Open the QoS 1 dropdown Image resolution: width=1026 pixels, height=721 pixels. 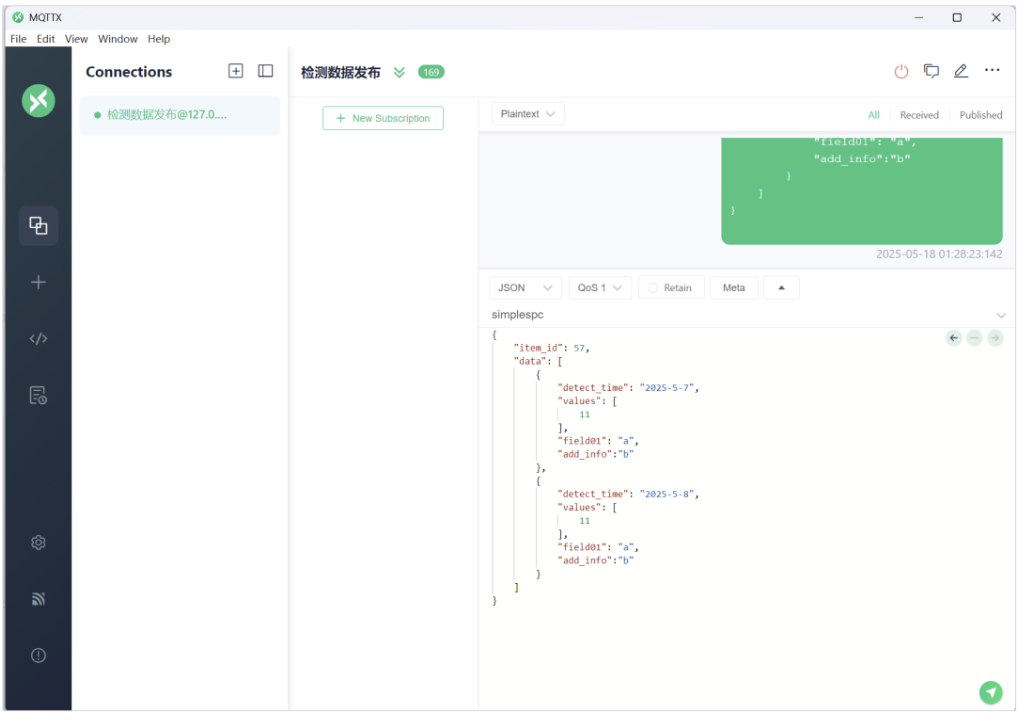click(600, 288)
